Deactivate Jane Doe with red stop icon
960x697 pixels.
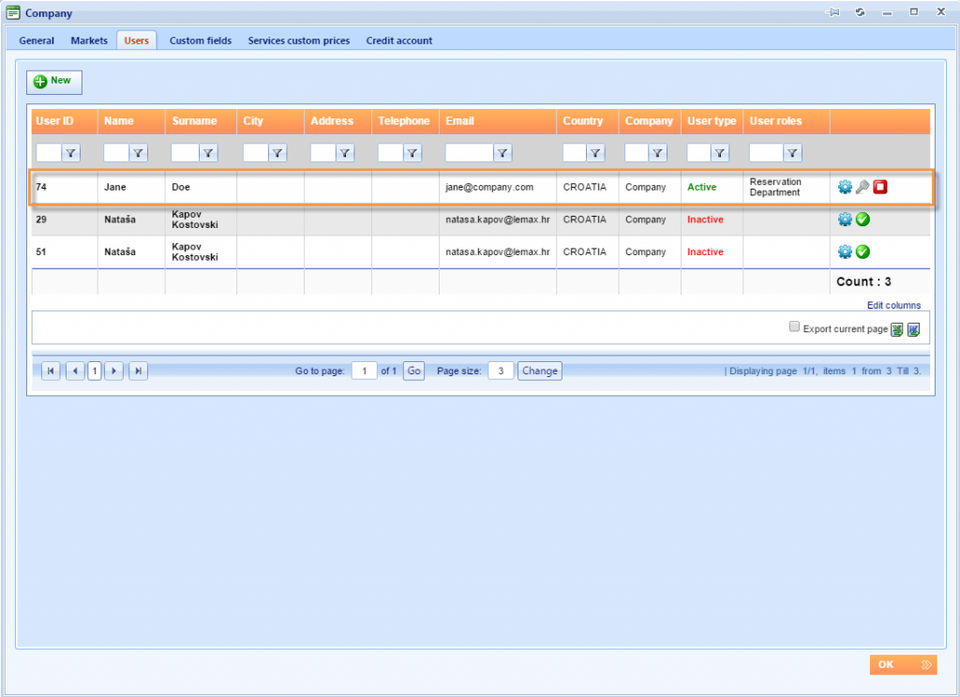point(880,187)
